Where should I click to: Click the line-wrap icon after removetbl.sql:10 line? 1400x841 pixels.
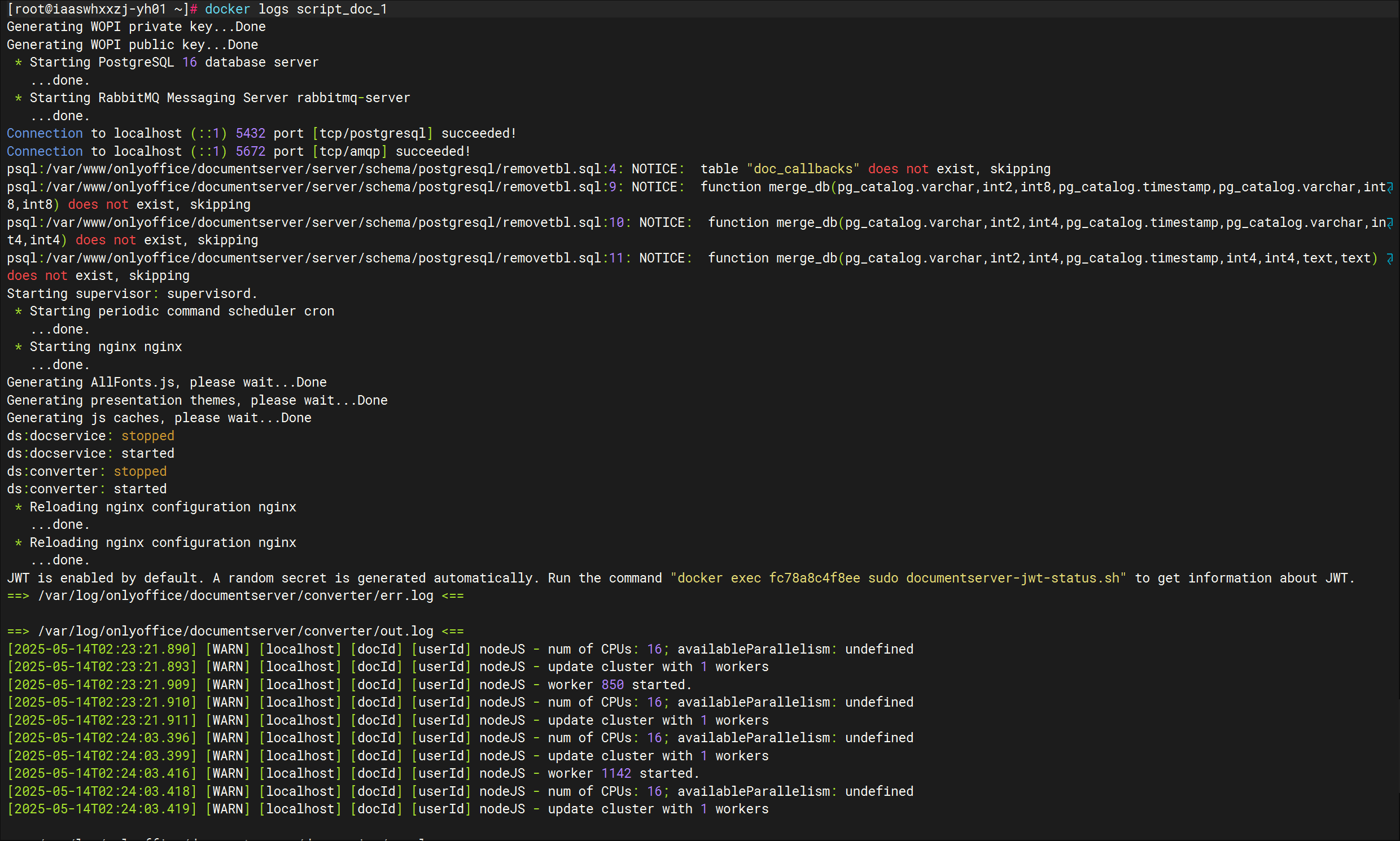[1389, 224]
